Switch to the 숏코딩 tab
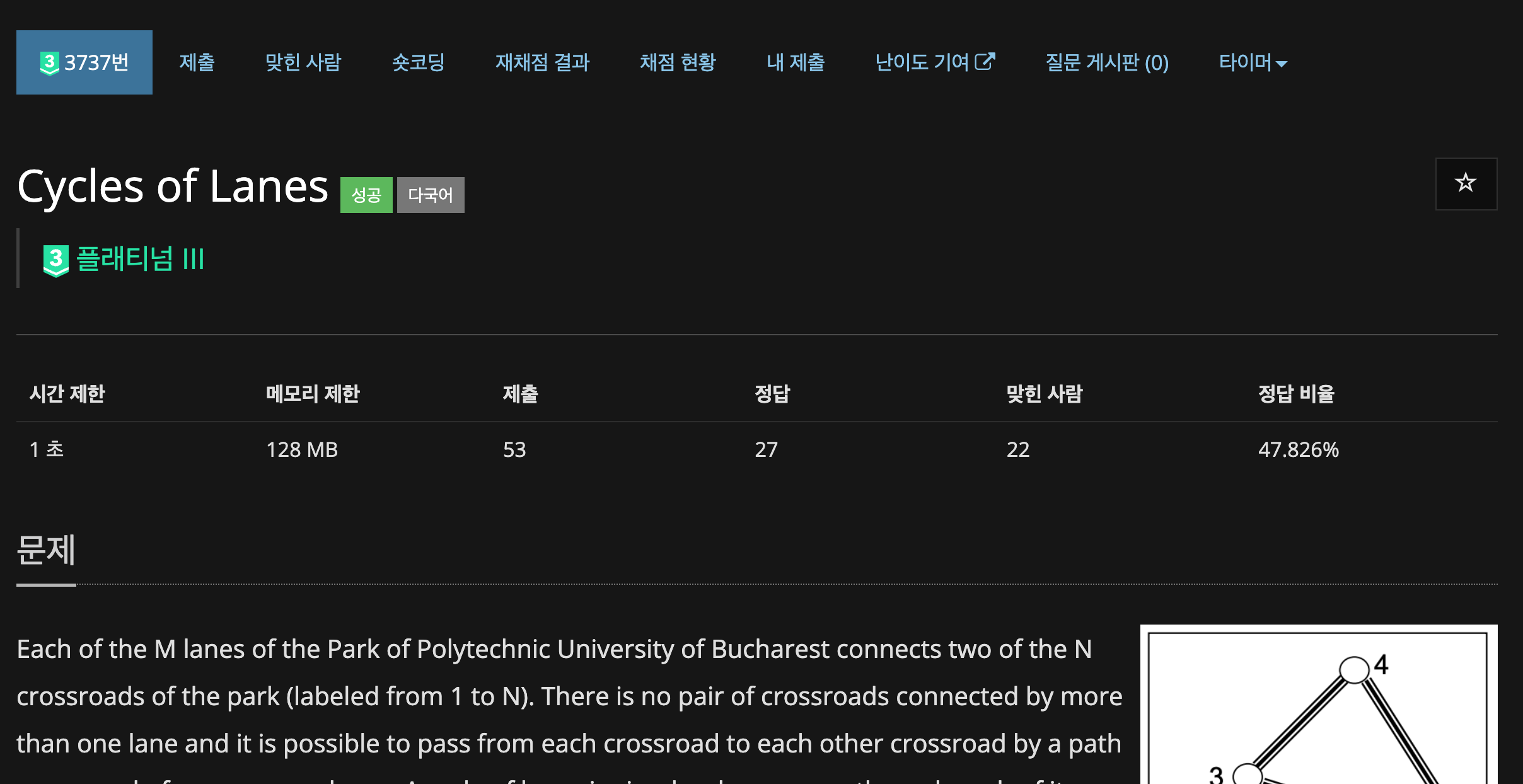1523x784 pixels. coord(418,62)
